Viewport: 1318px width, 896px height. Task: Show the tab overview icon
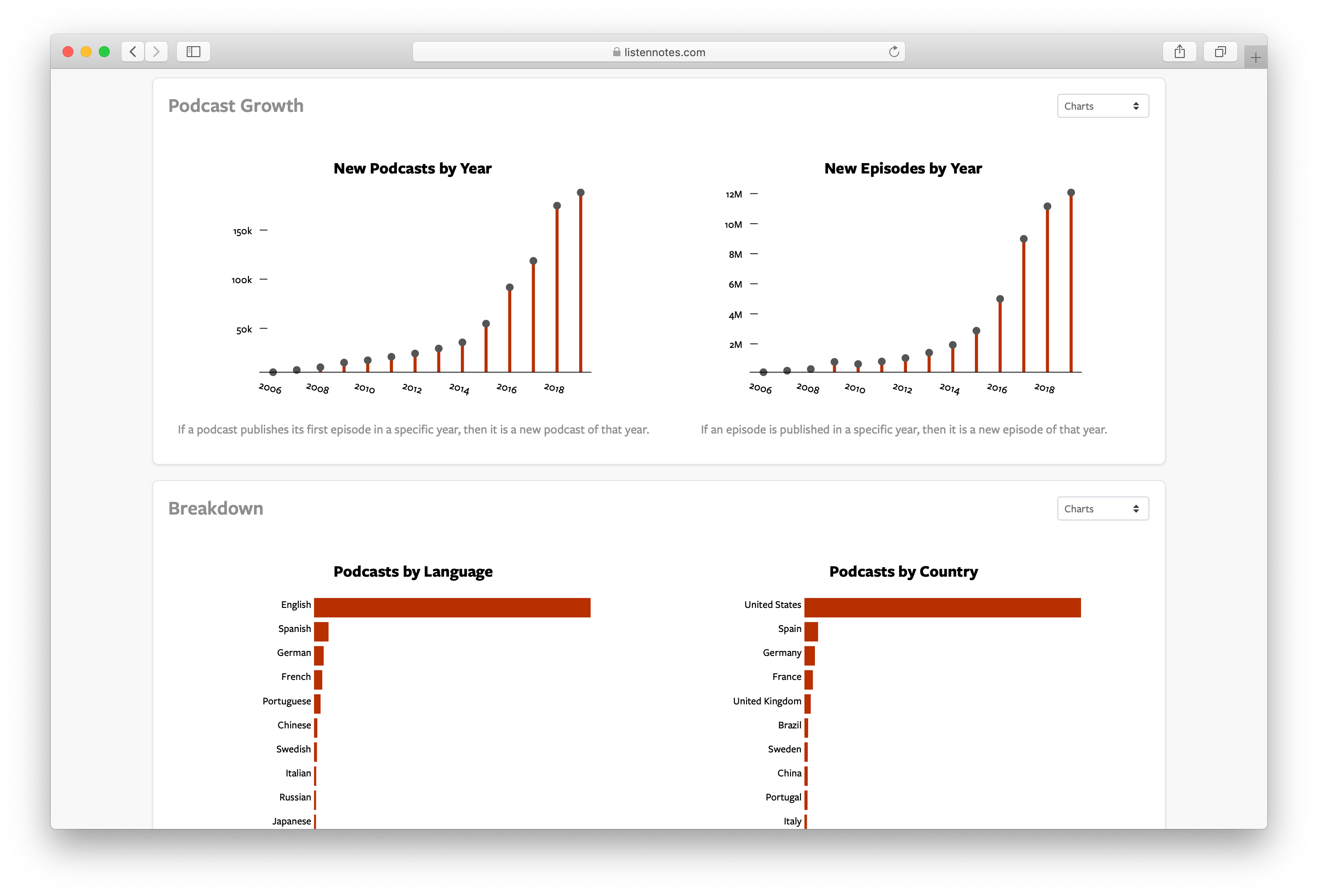coord(1221,52)
